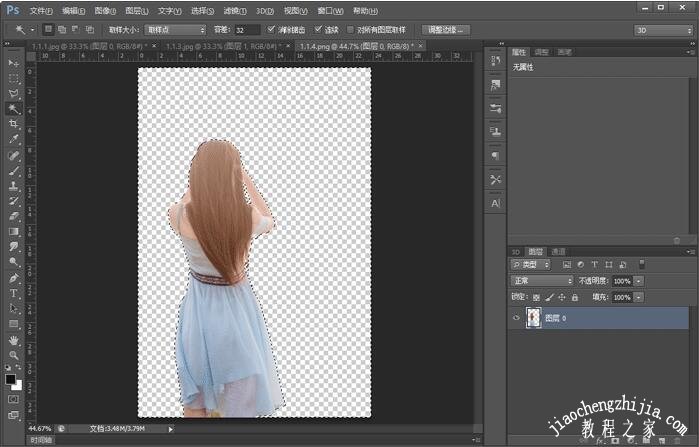Select the Rectangular Marquee tool
The height and width of the screenshot is (447, 699).
(14, 78)
